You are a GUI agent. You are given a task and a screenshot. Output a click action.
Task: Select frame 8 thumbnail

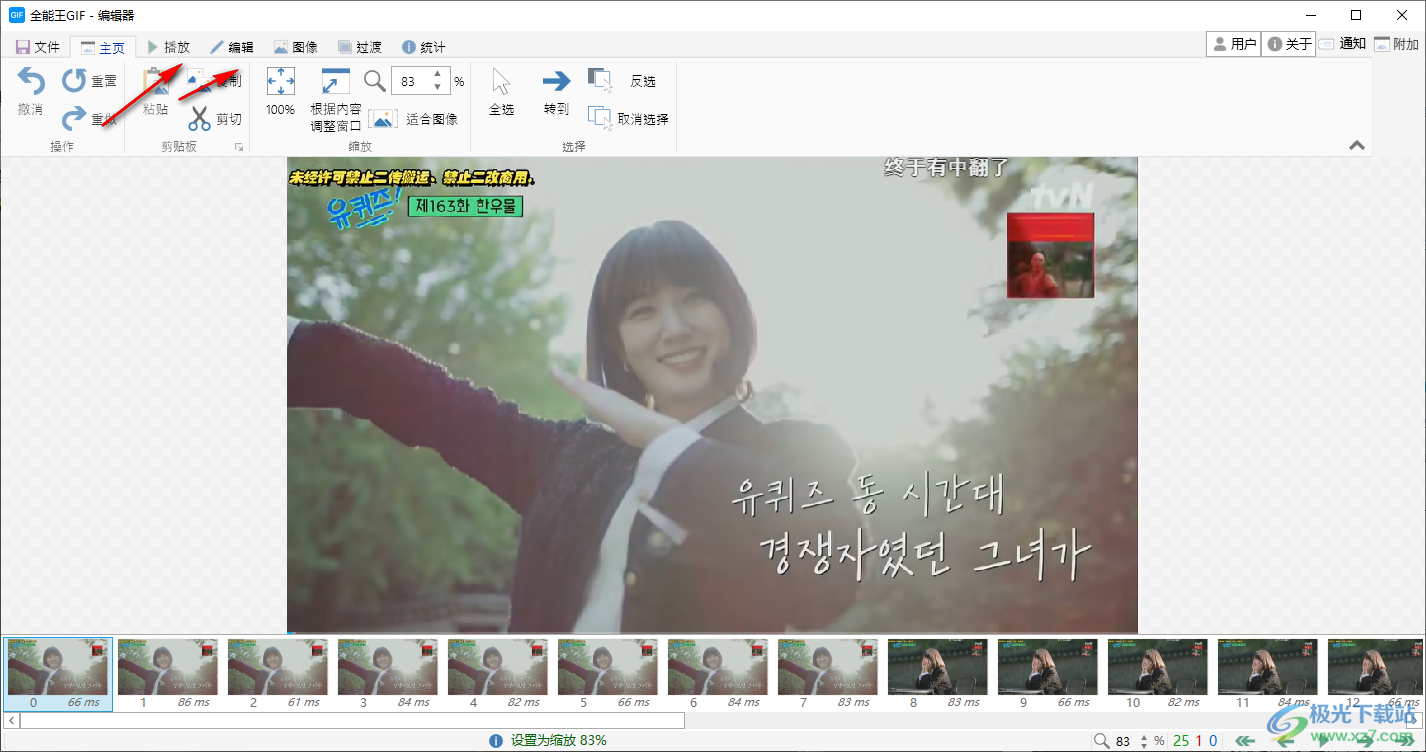point(937,674)
